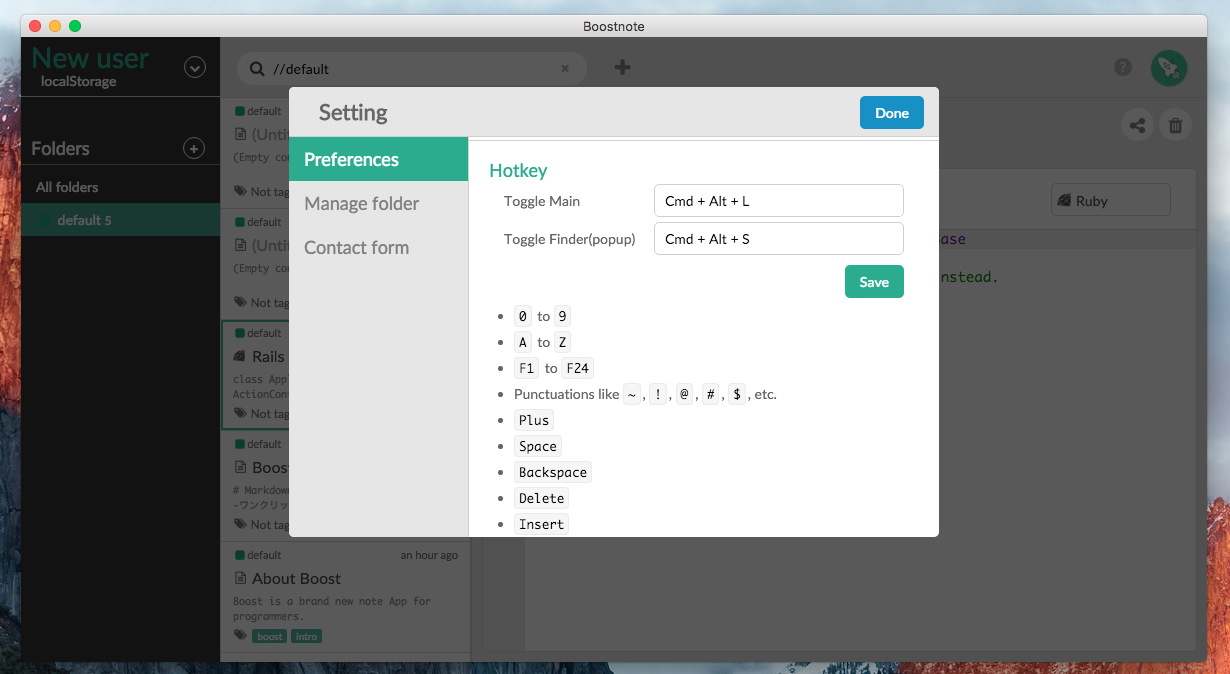Open the help question mark icon
1230x674 pixels.
(x=1123, y=67)
